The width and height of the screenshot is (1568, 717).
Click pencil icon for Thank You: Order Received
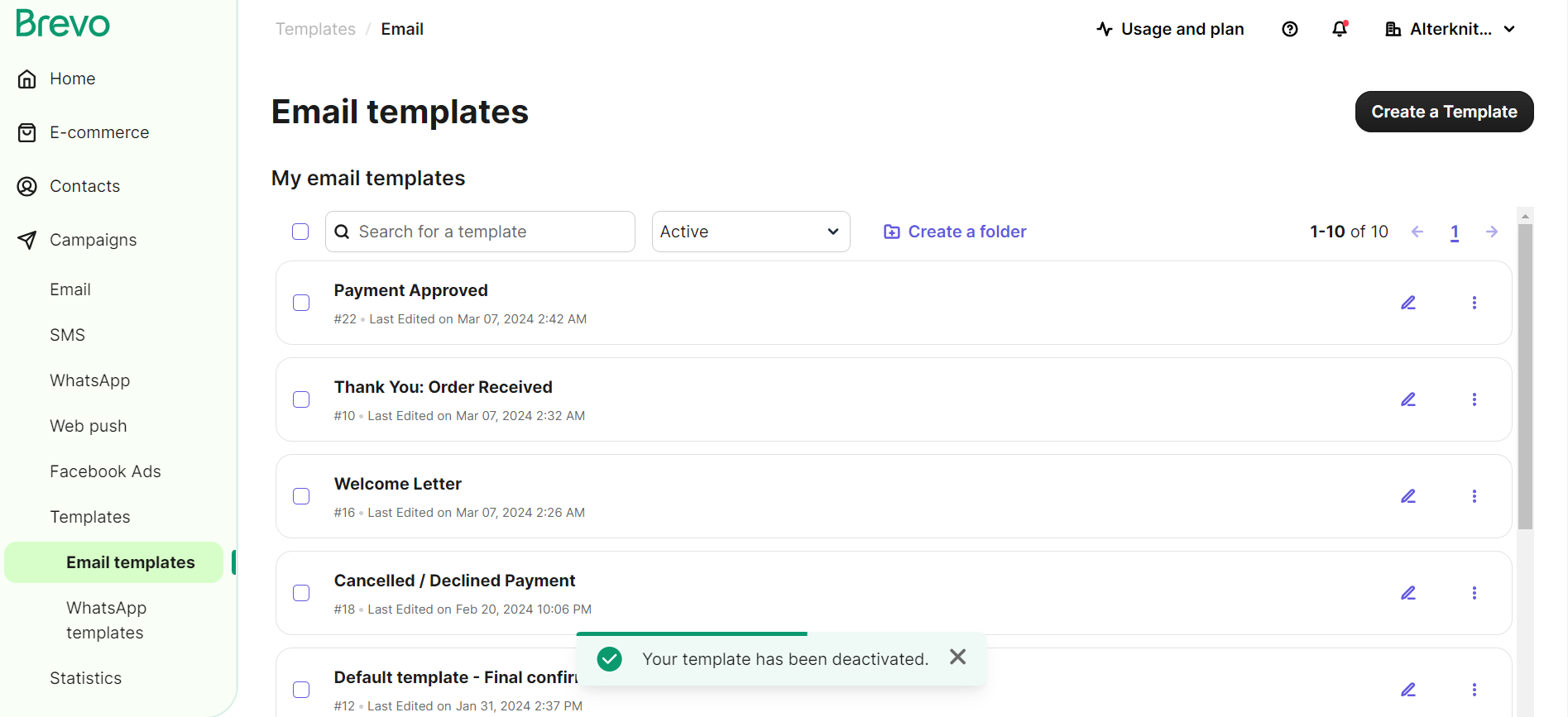(1407, 399)
